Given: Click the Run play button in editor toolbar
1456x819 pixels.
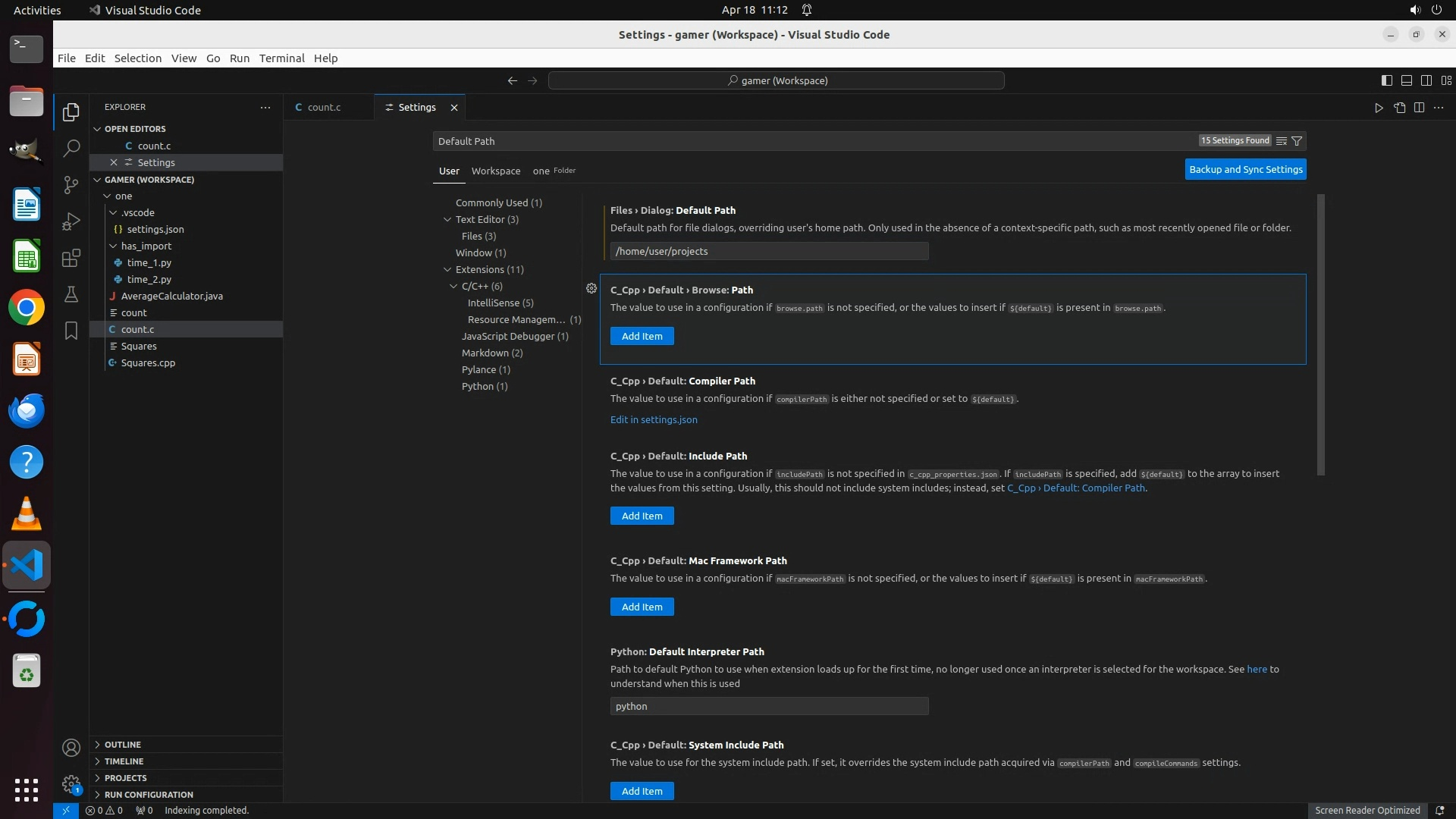Looking at the screenshot, I should [x=1378, y=108].
